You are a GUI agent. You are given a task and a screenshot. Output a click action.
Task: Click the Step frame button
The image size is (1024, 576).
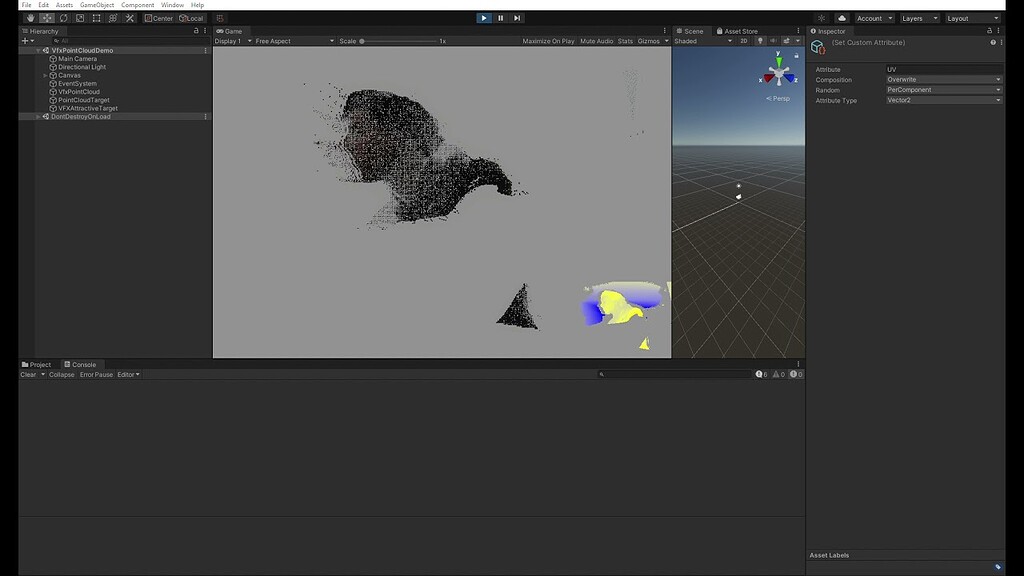click(x=517, y=17)
